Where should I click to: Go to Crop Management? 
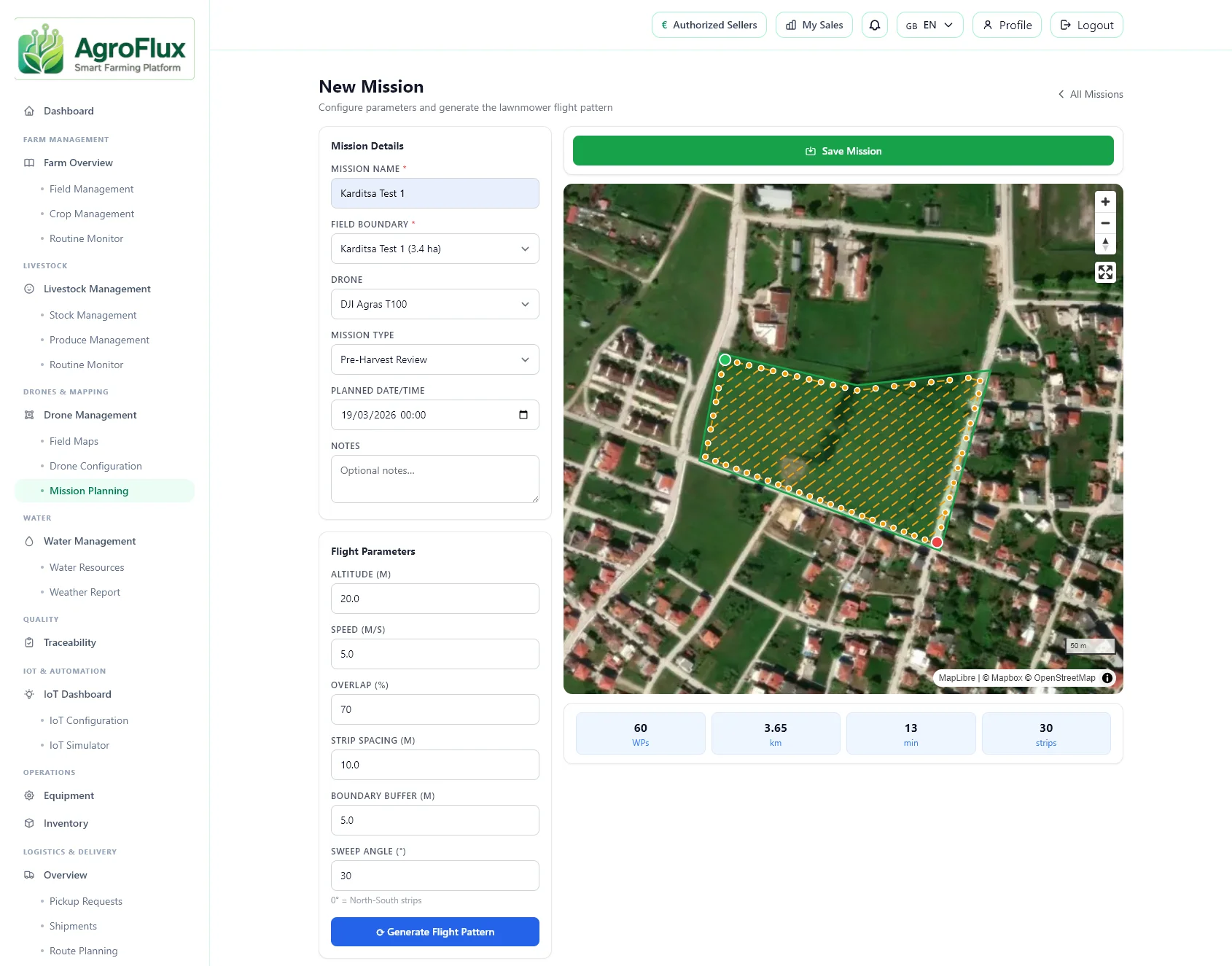point(92,214)
